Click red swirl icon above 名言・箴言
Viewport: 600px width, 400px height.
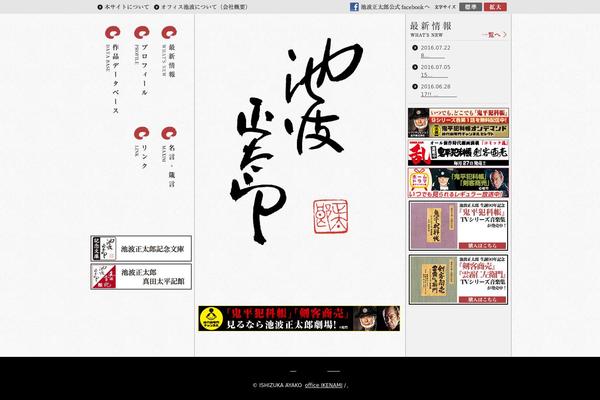pos(169,133)
